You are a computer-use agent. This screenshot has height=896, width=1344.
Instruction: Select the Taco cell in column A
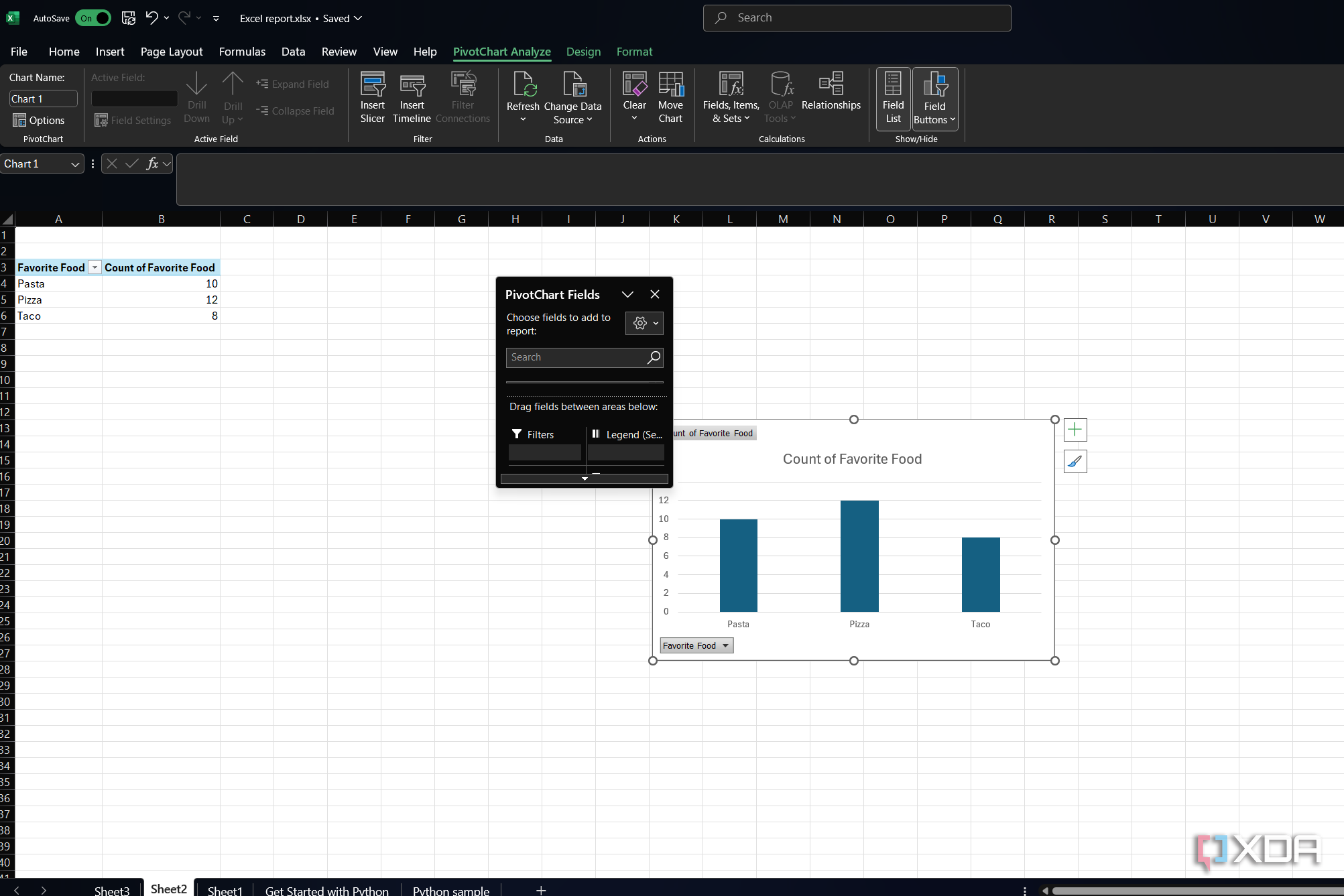[59, 316]
